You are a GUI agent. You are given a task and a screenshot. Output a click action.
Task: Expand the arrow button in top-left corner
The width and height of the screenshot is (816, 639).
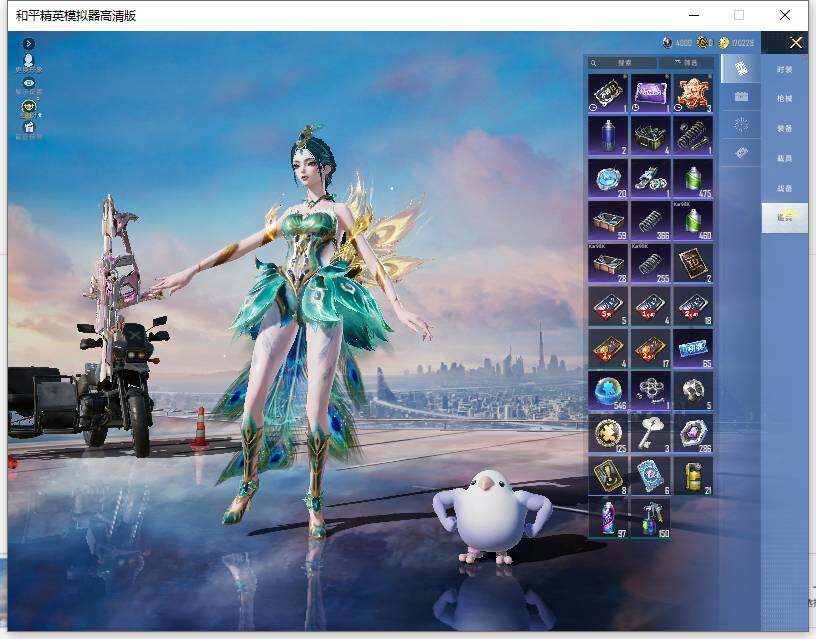coord(29,44)
